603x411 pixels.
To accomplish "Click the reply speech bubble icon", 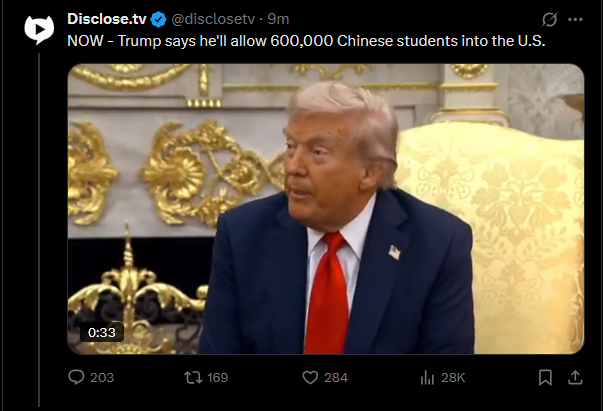I will tap(76, 377).
